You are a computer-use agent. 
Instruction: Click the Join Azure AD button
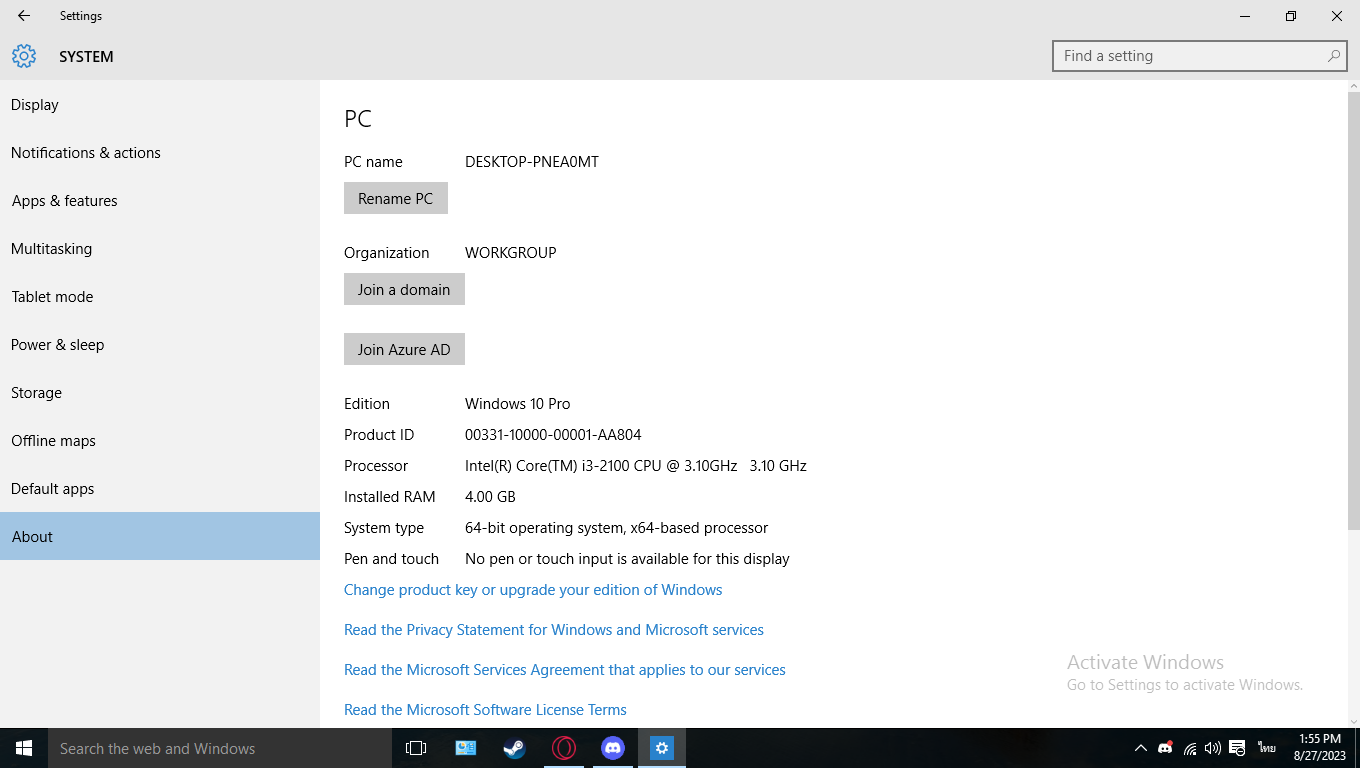coord(404,349)
